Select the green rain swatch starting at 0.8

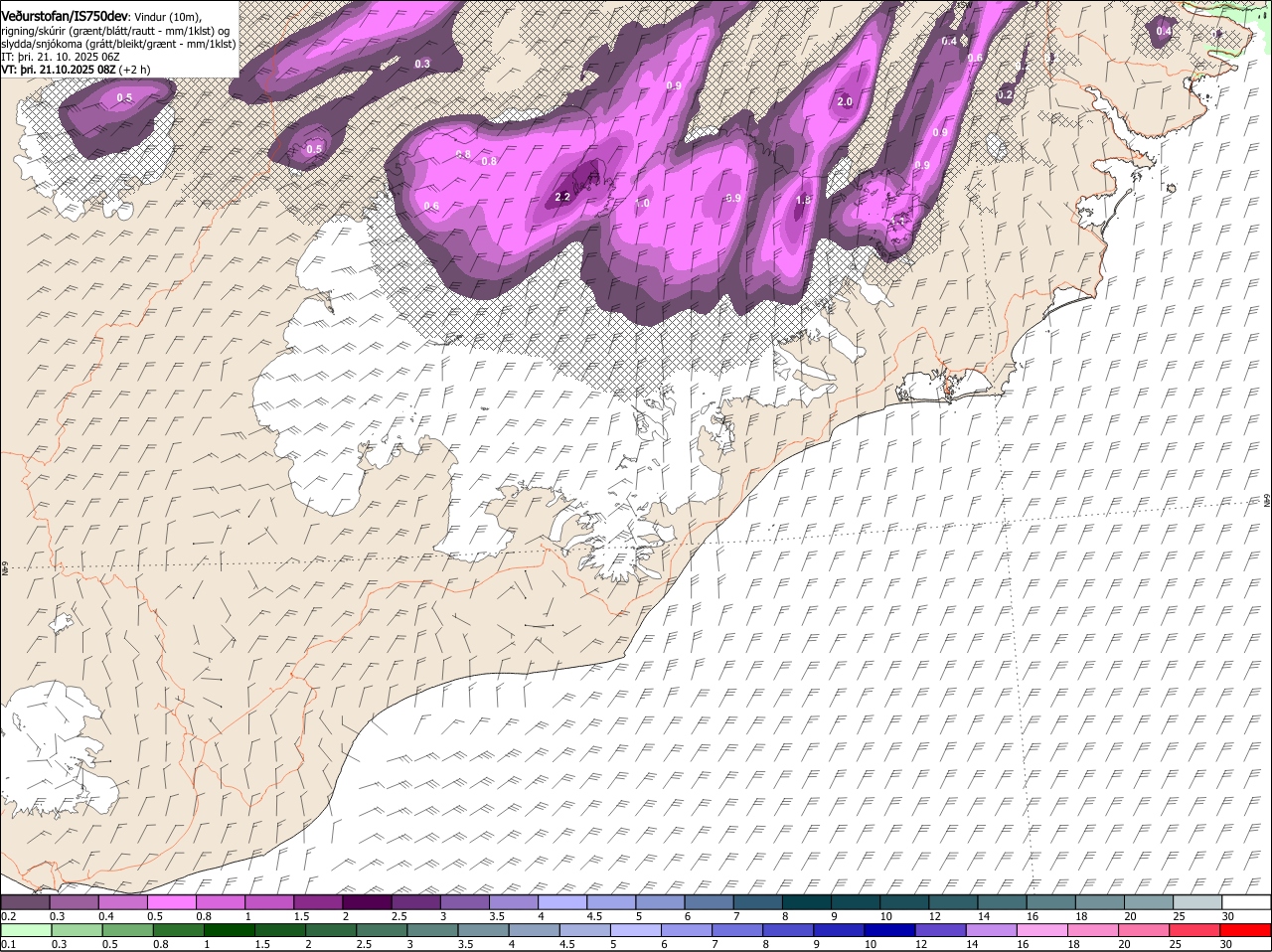pos(179,930)
